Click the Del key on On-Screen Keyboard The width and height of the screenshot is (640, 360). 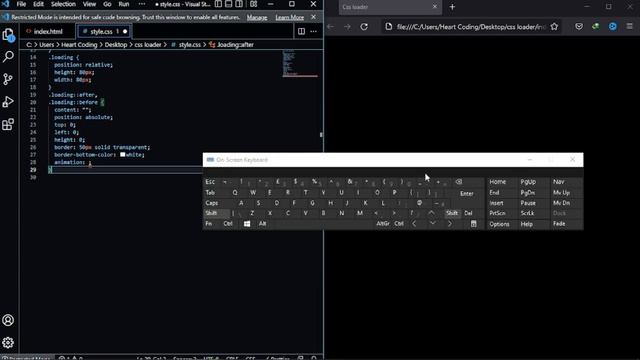(468, 213)
